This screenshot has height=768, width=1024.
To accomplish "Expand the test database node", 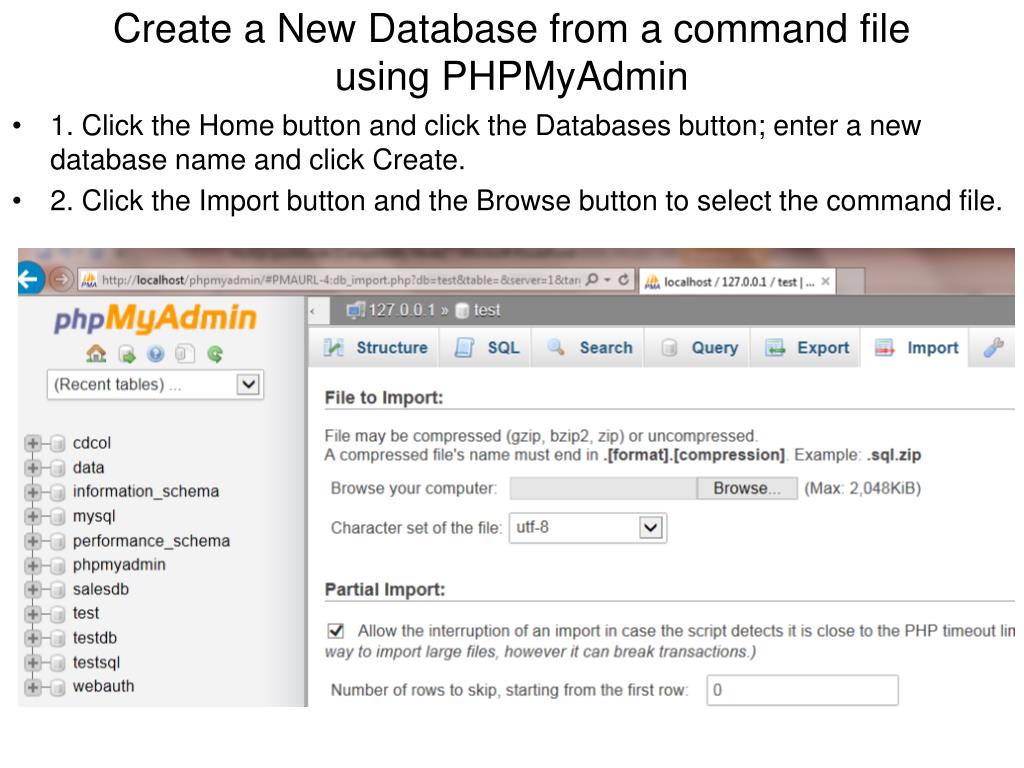I will pos(32,614).
